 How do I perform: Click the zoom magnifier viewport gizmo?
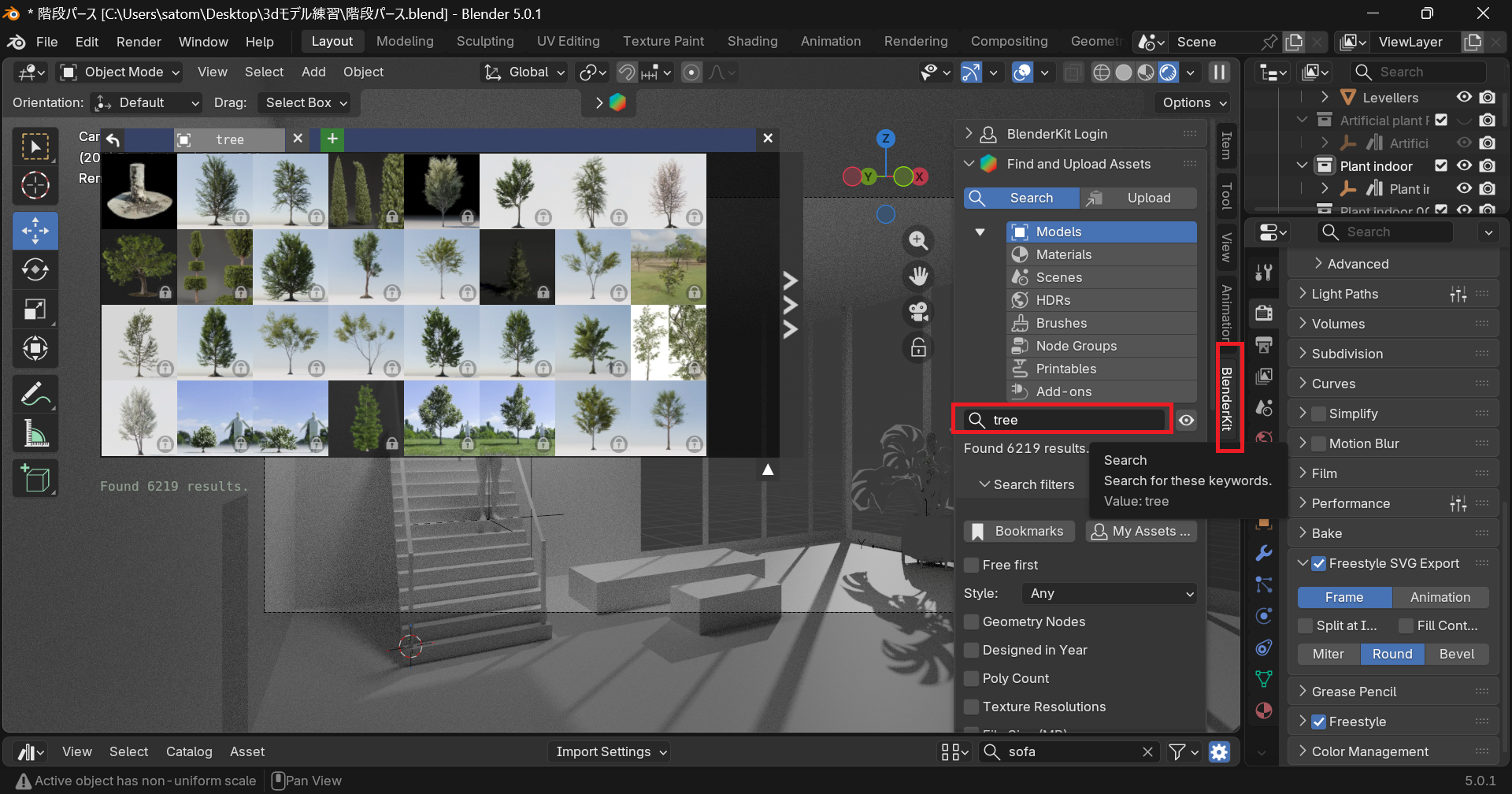[x=918, y=241]
